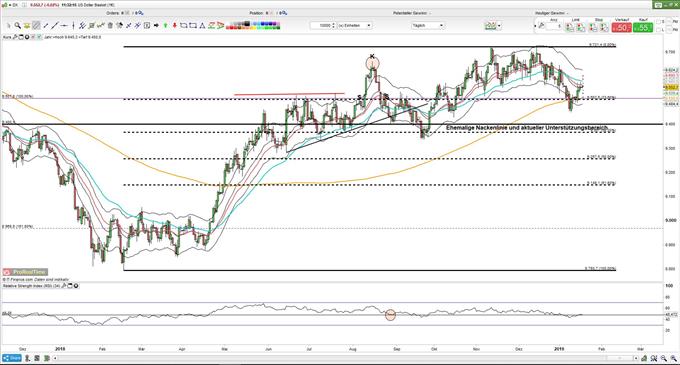The width and height of the screenshot is (680, 365).
Task: Pick the black color swatch in palette
Action: coord(247,23)
